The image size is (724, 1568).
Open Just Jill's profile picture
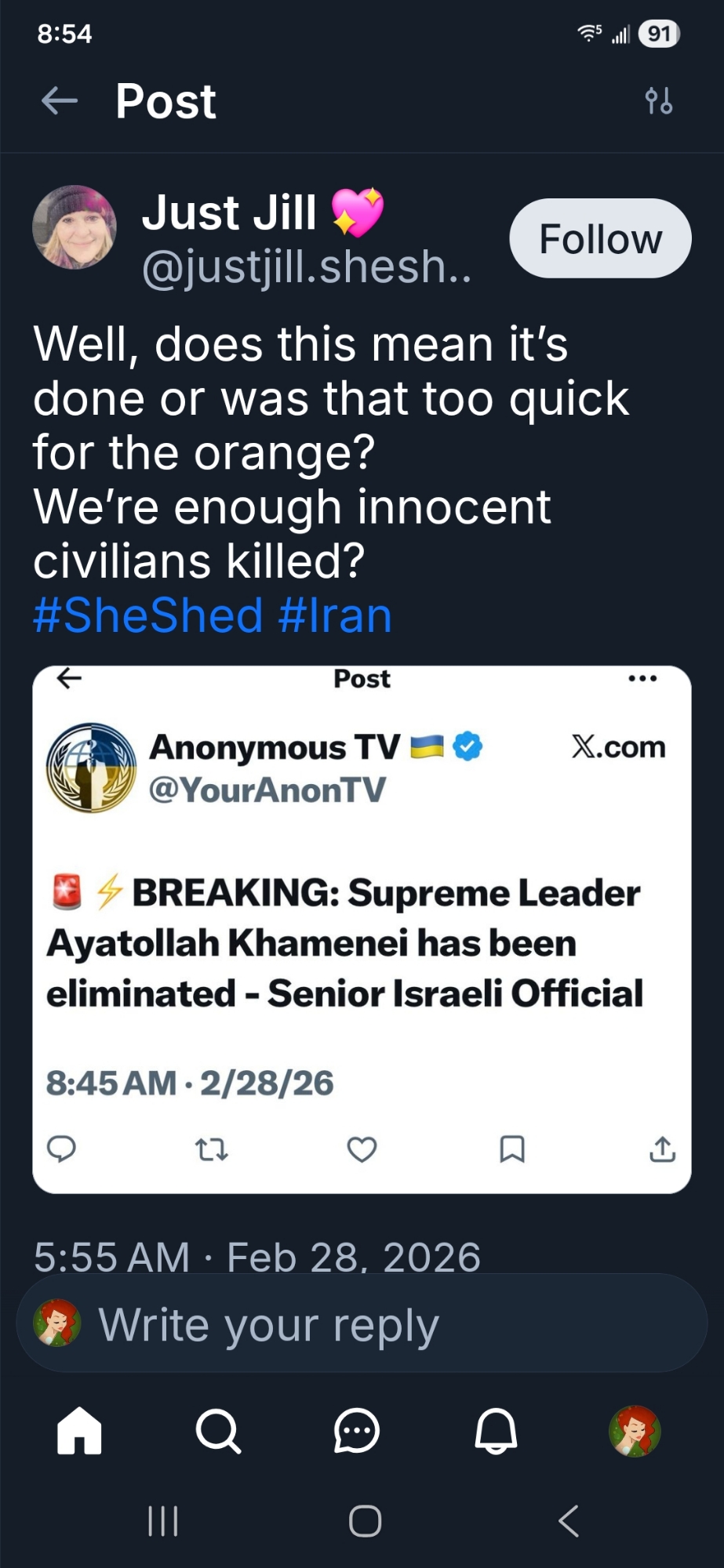(x=75, y=227)
